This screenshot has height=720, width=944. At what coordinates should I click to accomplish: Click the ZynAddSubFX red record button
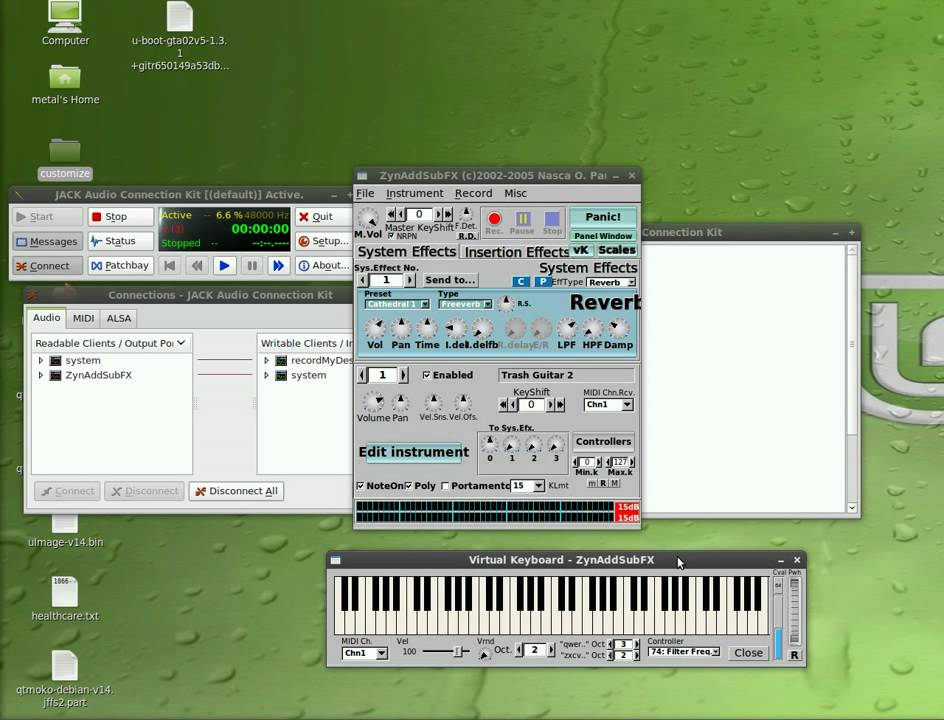point(494,219)
